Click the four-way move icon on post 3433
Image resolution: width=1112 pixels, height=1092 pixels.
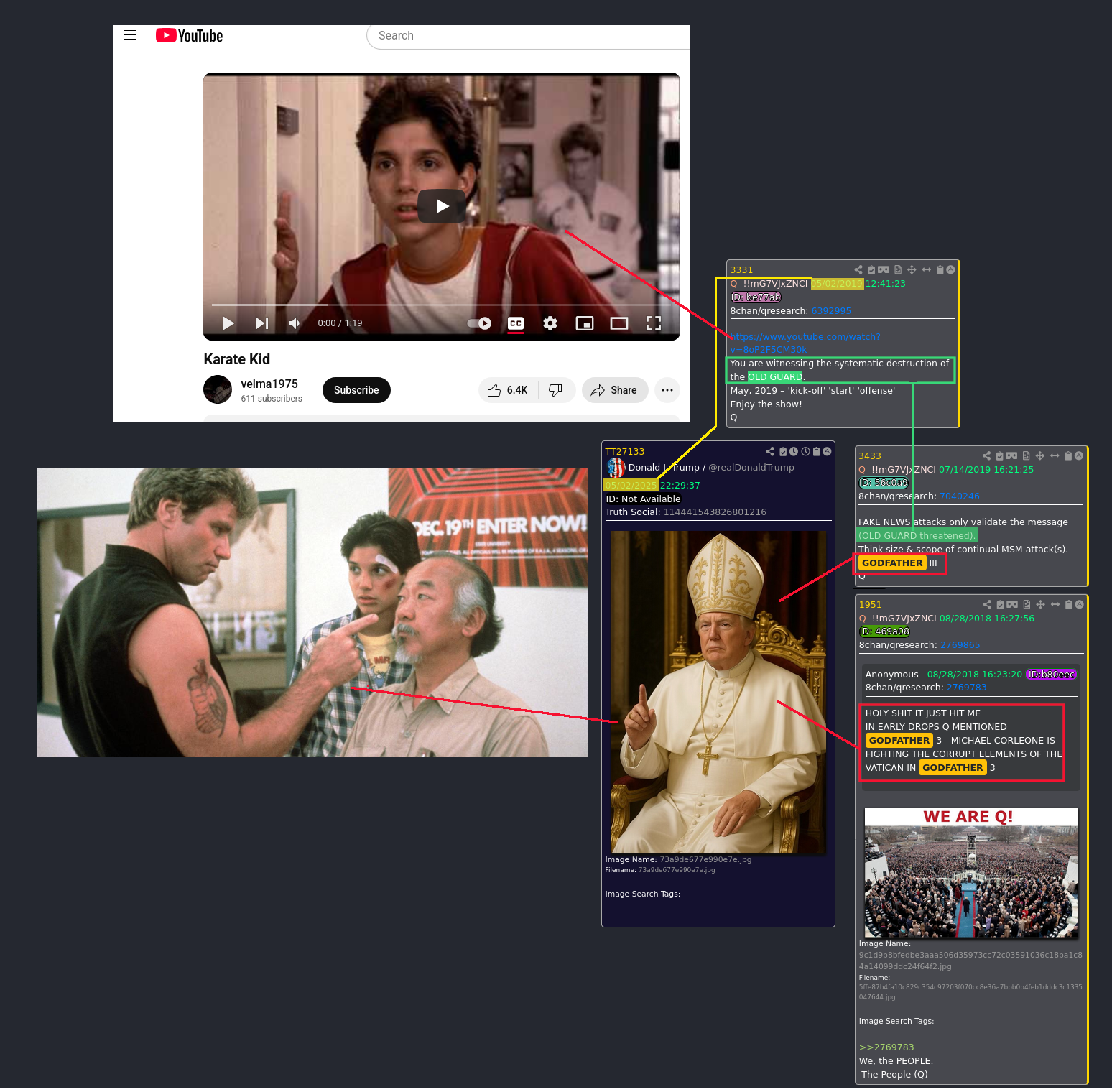tap(1039, 455)
